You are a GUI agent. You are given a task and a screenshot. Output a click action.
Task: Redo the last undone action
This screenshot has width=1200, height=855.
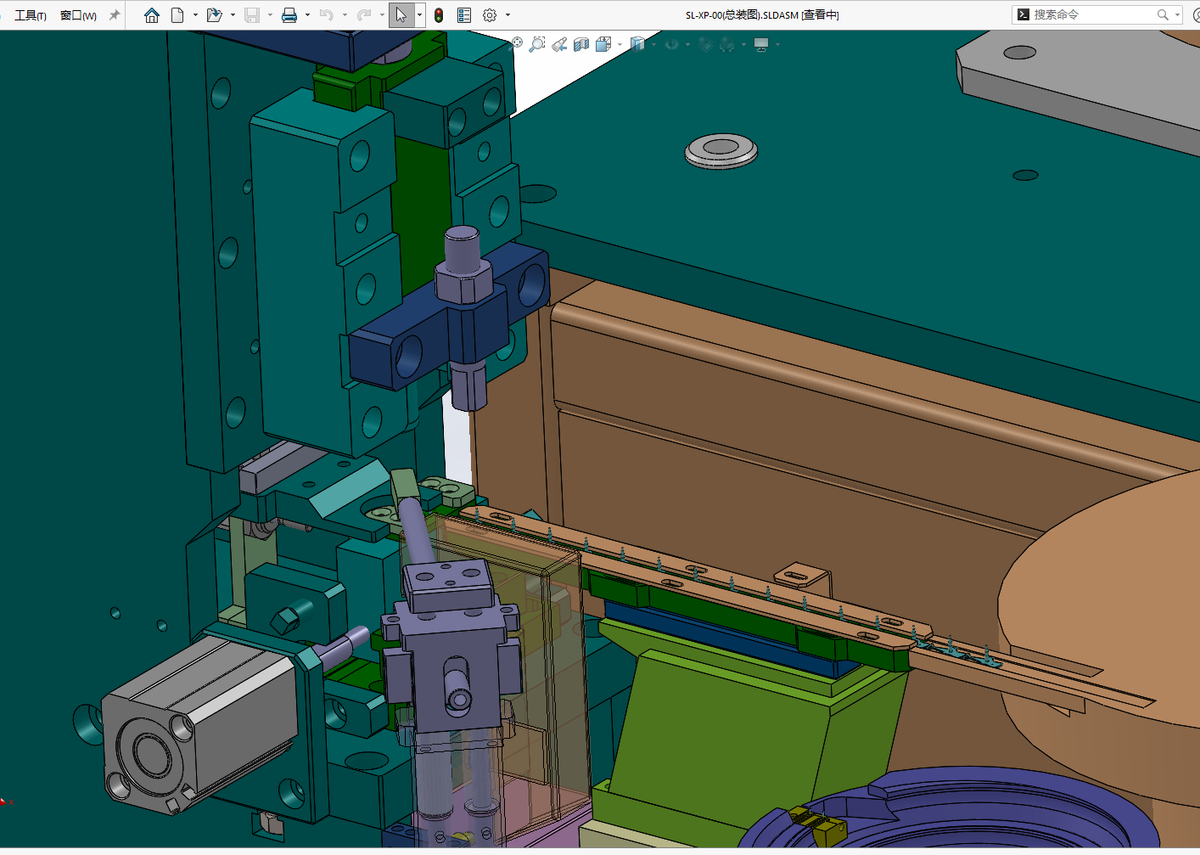pyautogui.click(x=364, y=15)
